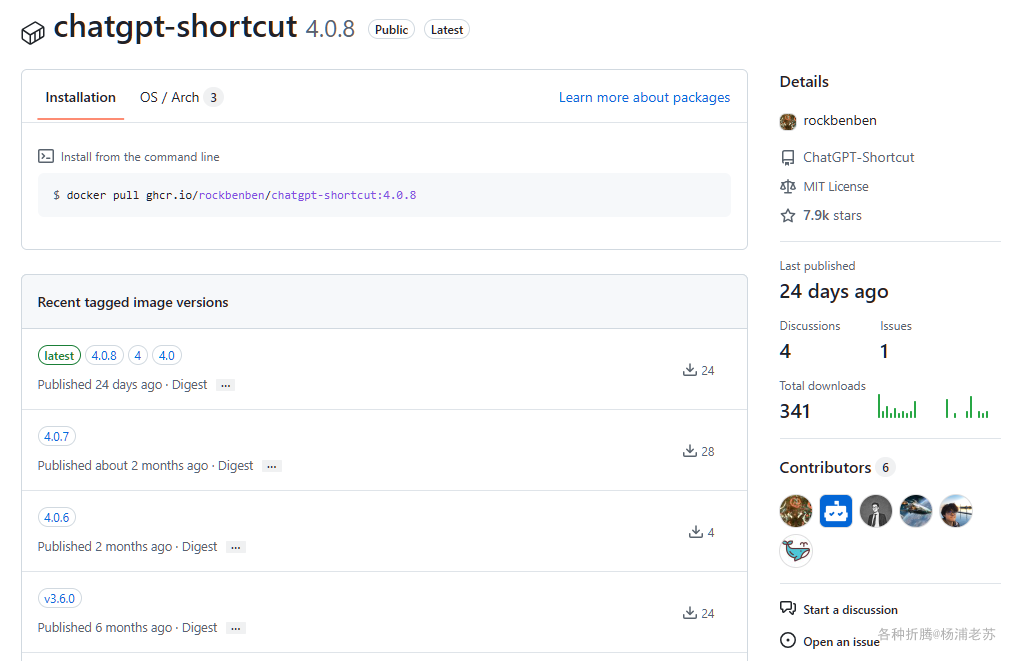Click the repository icon beside ChatGPT-Shortcut
The image size is (1017, 661).
coord(787,158)
